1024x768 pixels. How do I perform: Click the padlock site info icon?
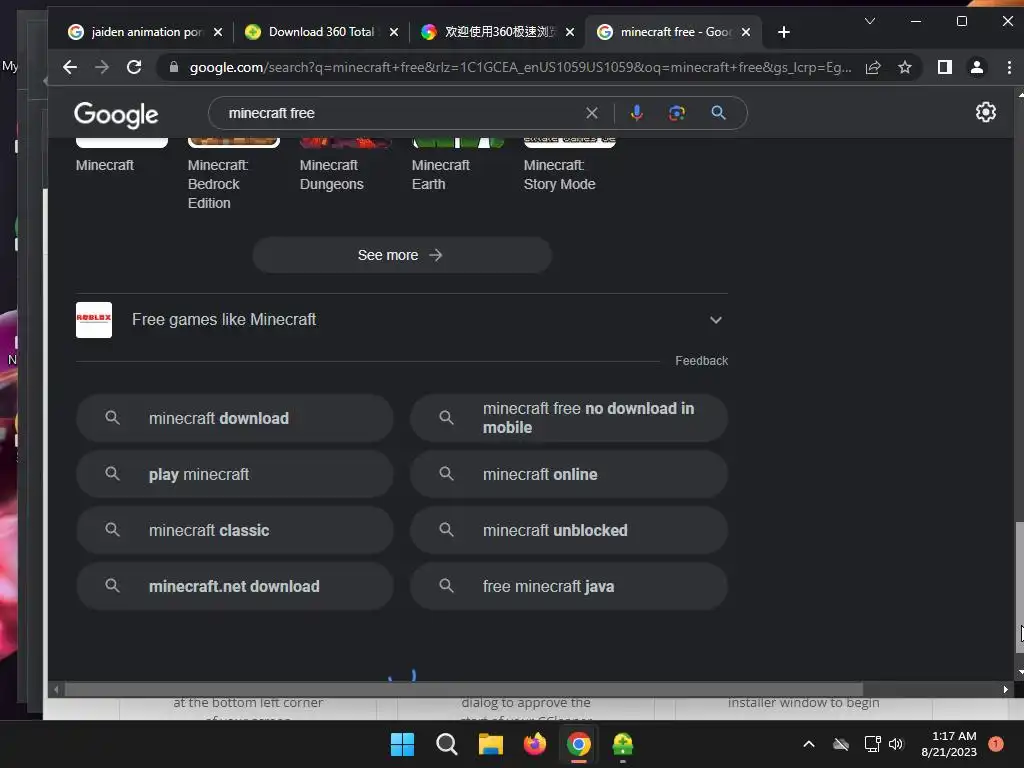173,67
